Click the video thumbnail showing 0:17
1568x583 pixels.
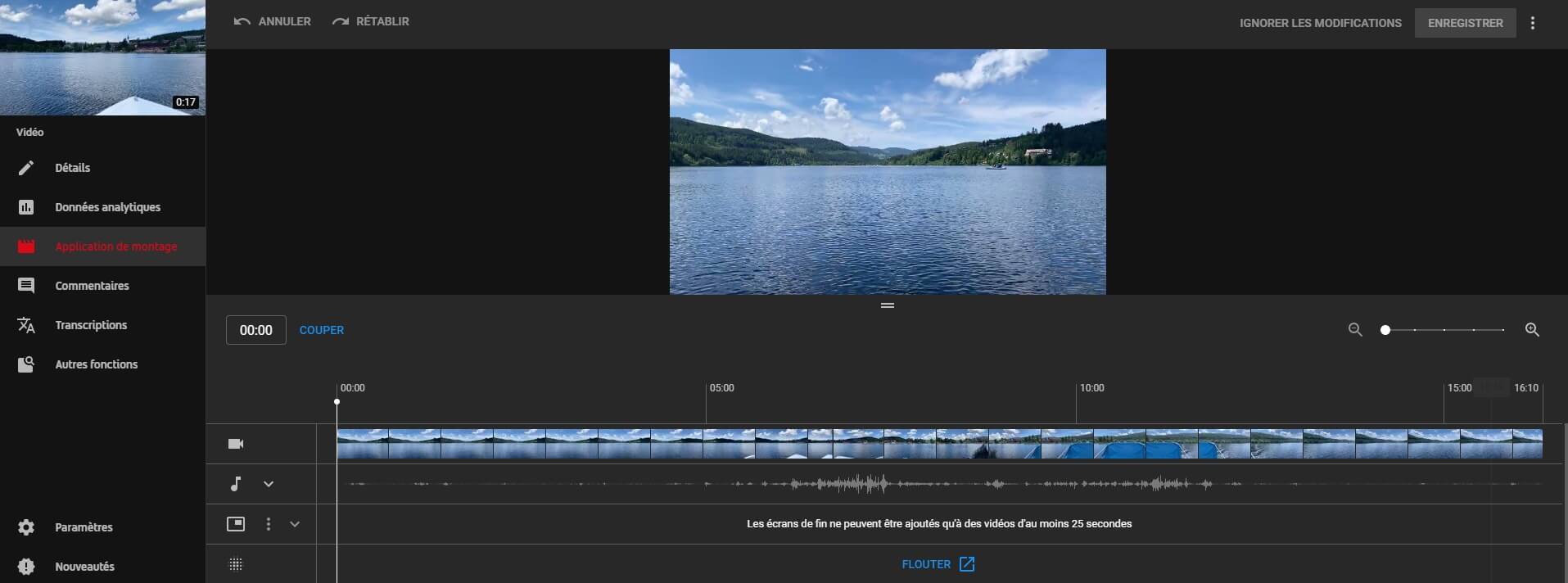(102, 57)
